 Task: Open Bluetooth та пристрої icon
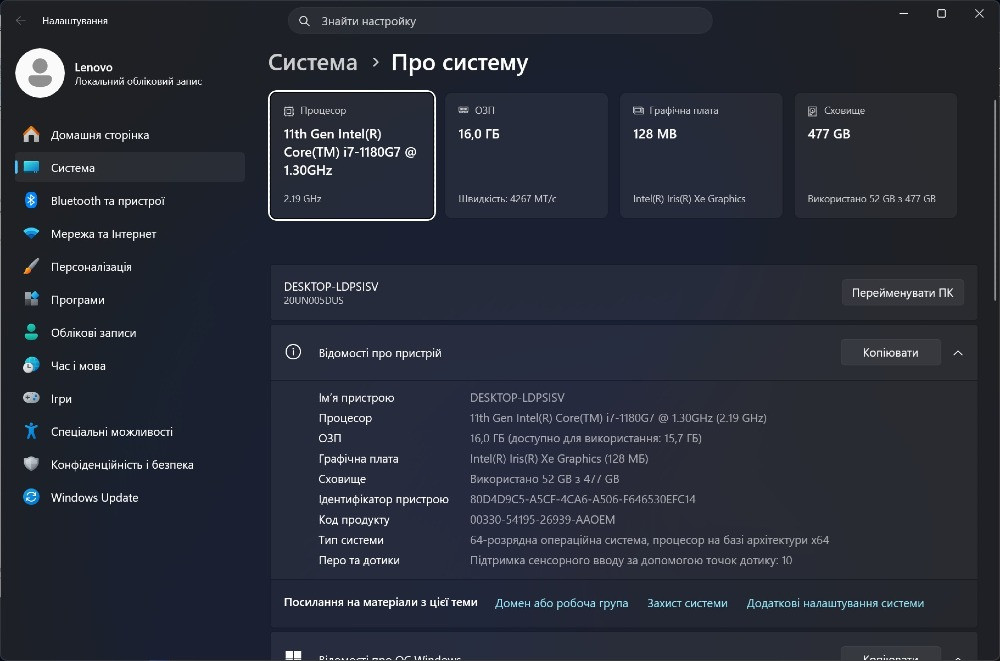(31, 200)
